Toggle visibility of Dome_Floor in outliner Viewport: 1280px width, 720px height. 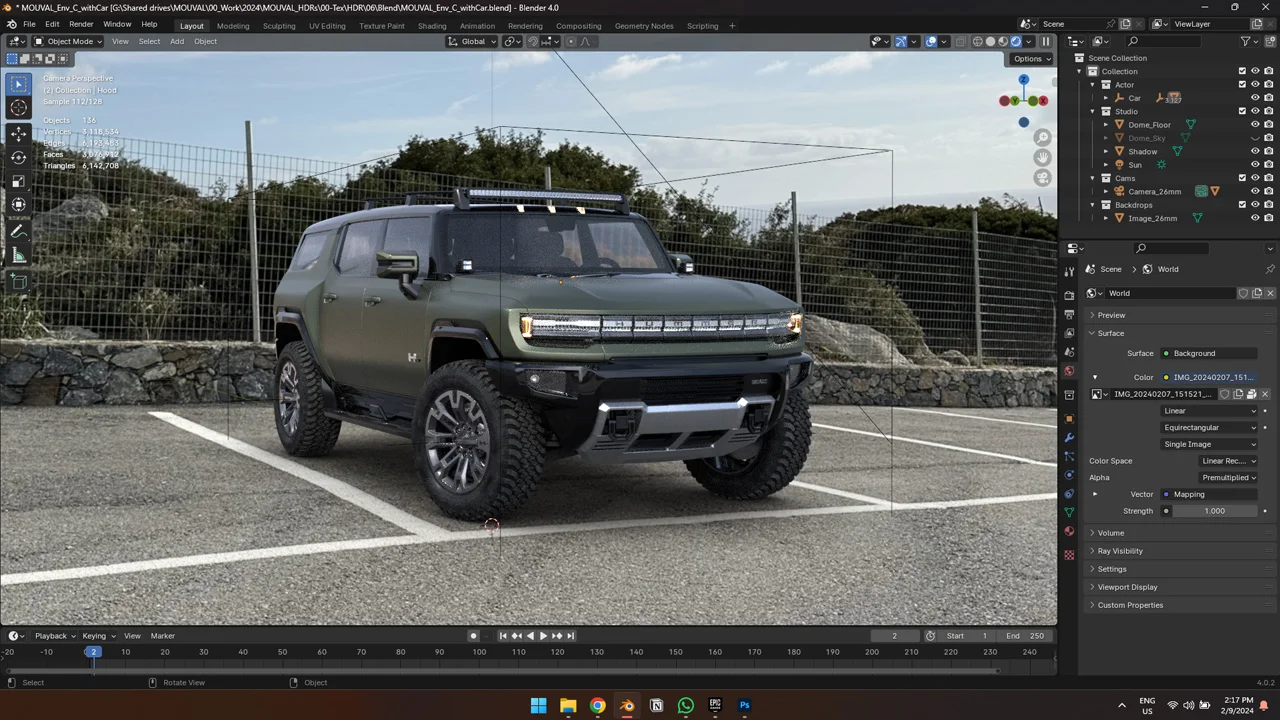[x=1255, y=124]
